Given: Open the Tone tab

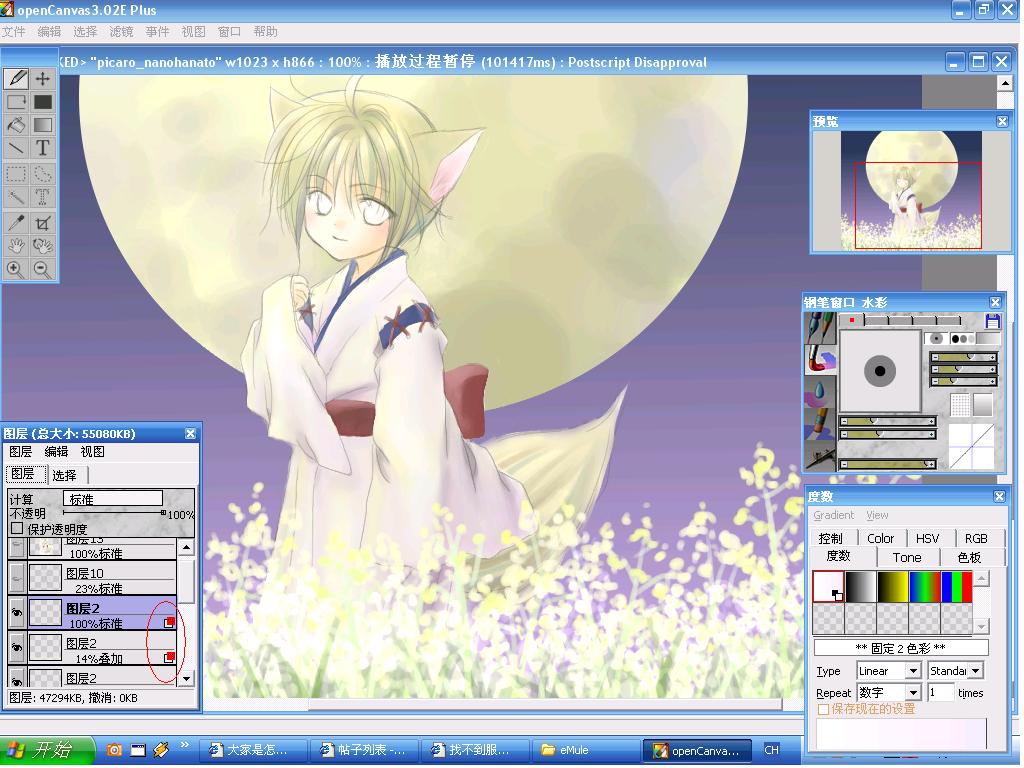Looking at the screenshot, I should pyautogui.click(x=907, y=558).
